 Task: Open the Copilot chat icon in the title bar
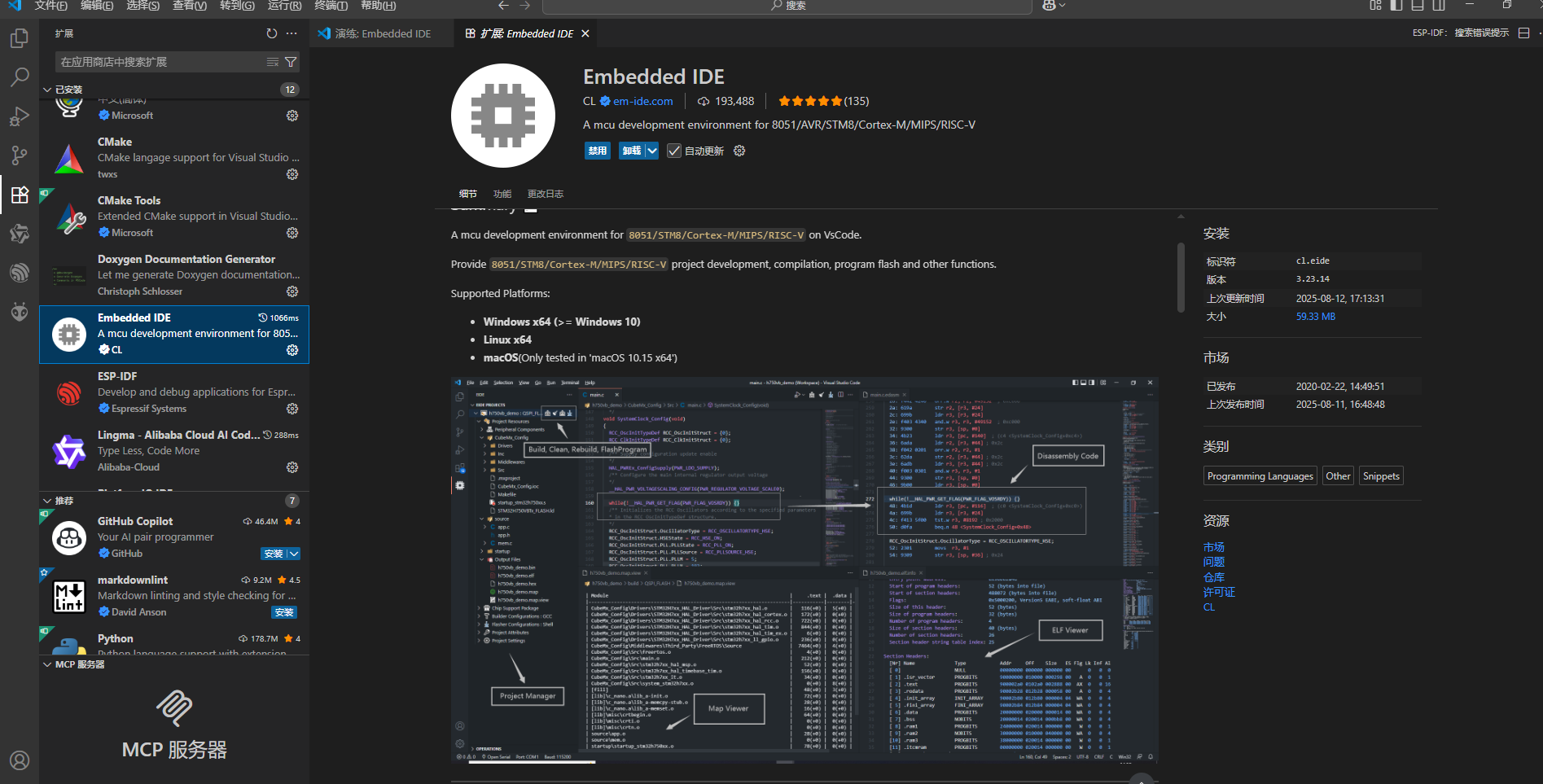(1049, 6)
